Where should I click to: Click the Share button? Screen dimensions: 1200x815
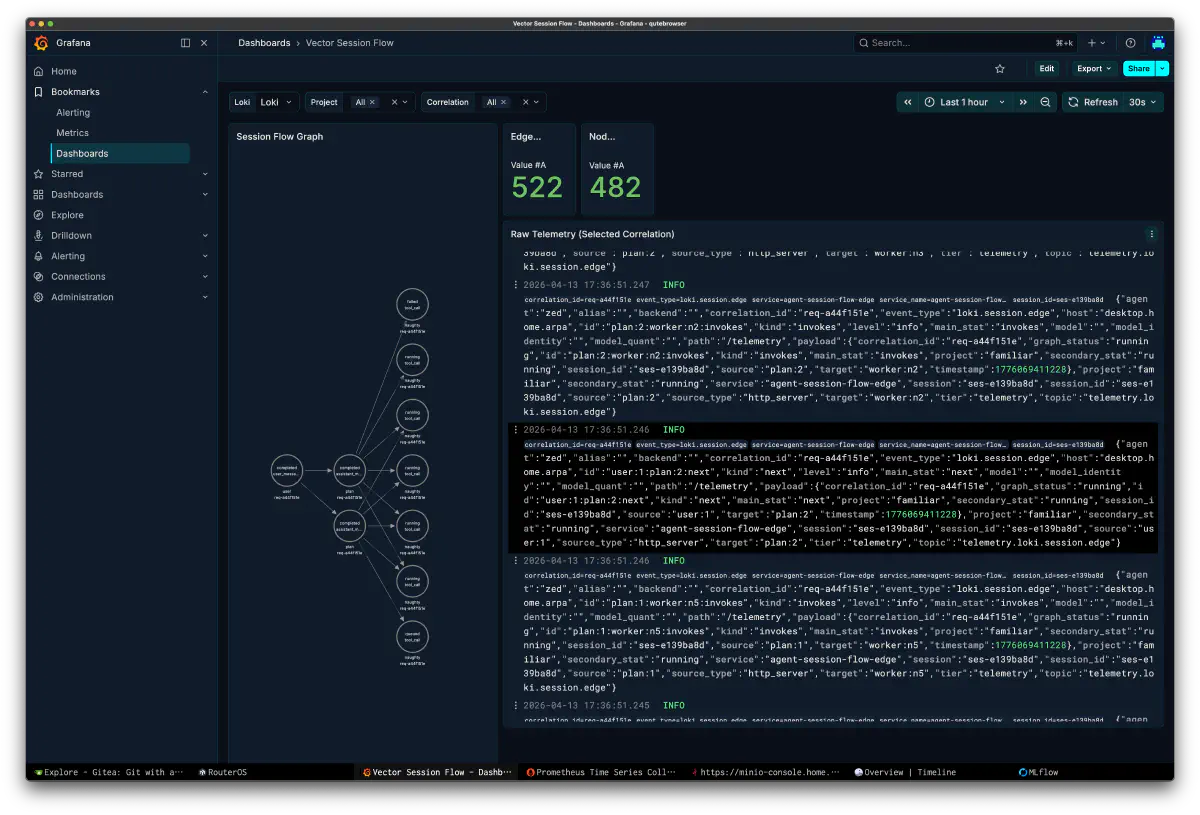coord(1138,69)
